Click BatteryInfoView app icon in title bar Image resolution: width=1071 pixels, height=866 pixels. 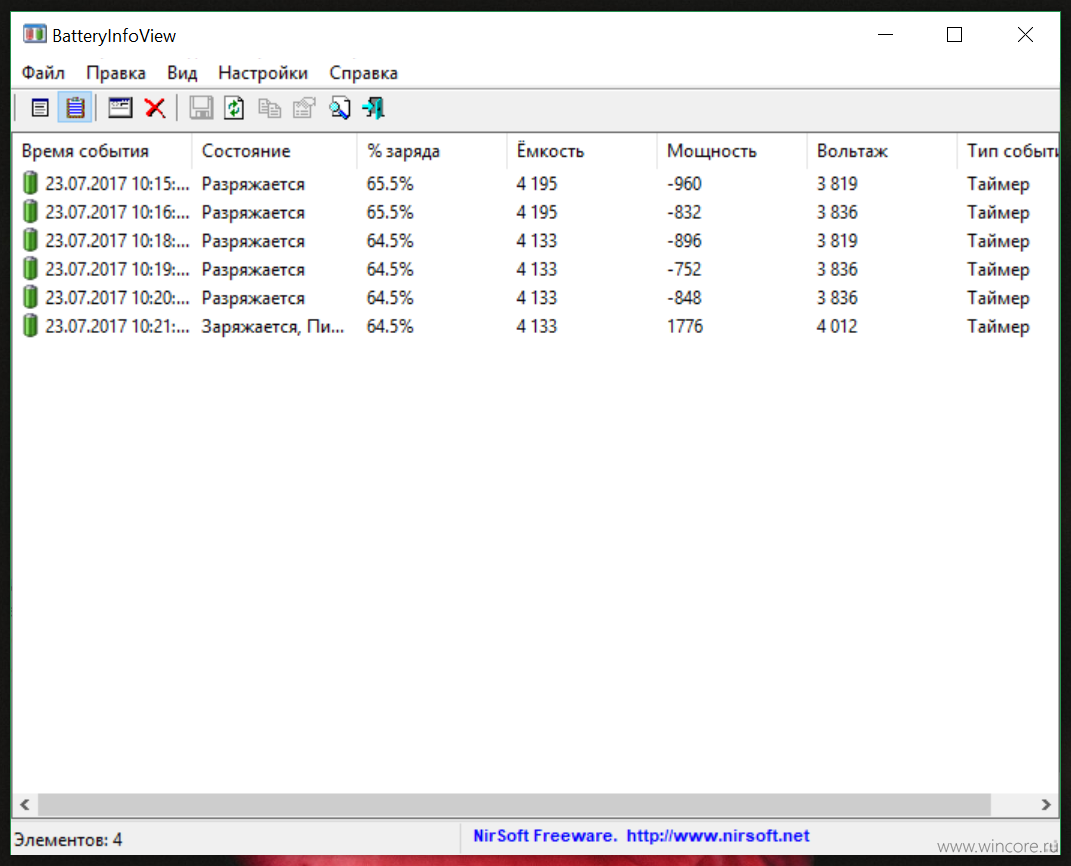click(x=34, y=34)
